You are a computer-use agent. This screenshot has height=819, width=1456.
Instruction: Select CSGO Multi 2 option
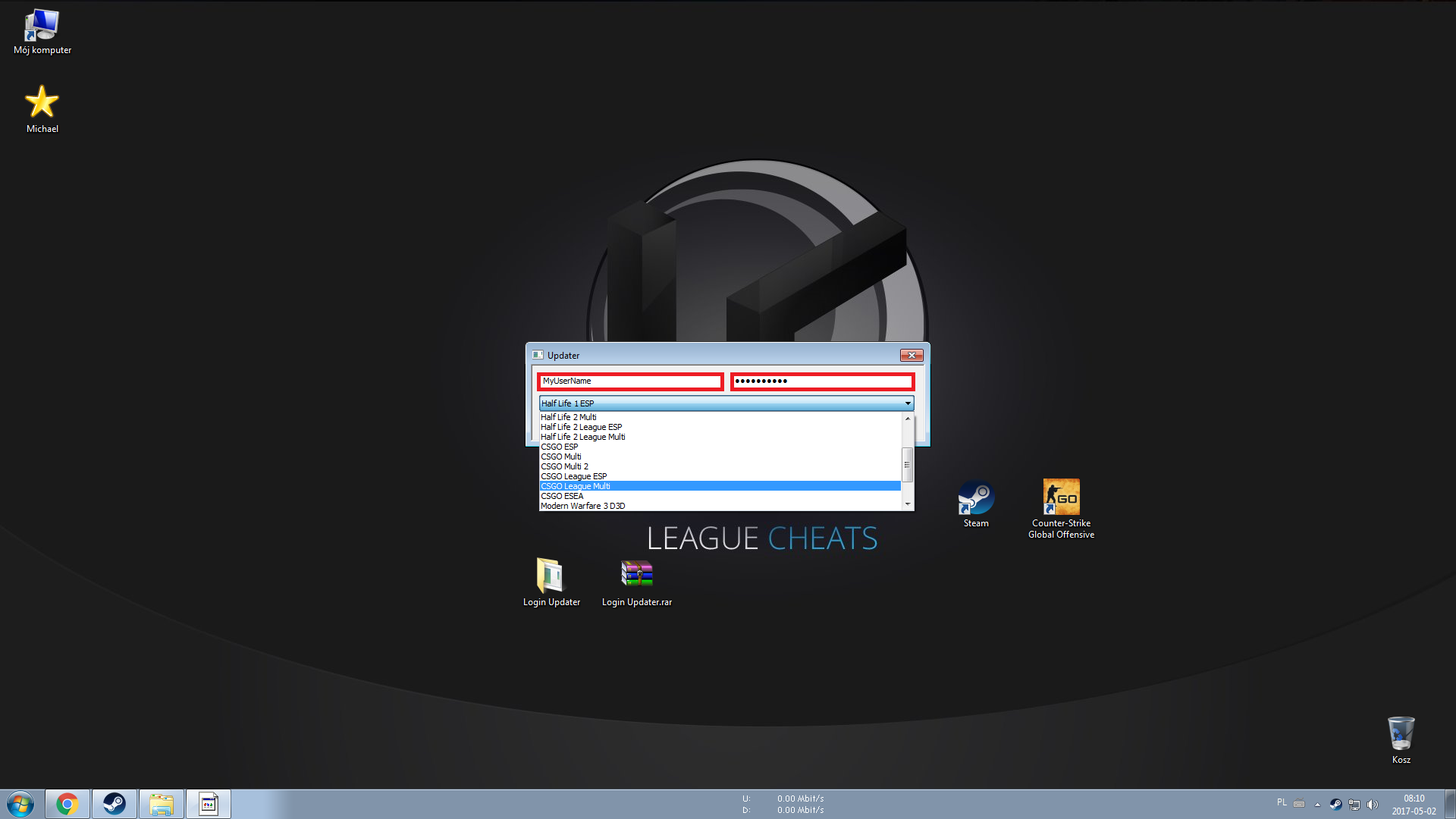pos(720,466)
